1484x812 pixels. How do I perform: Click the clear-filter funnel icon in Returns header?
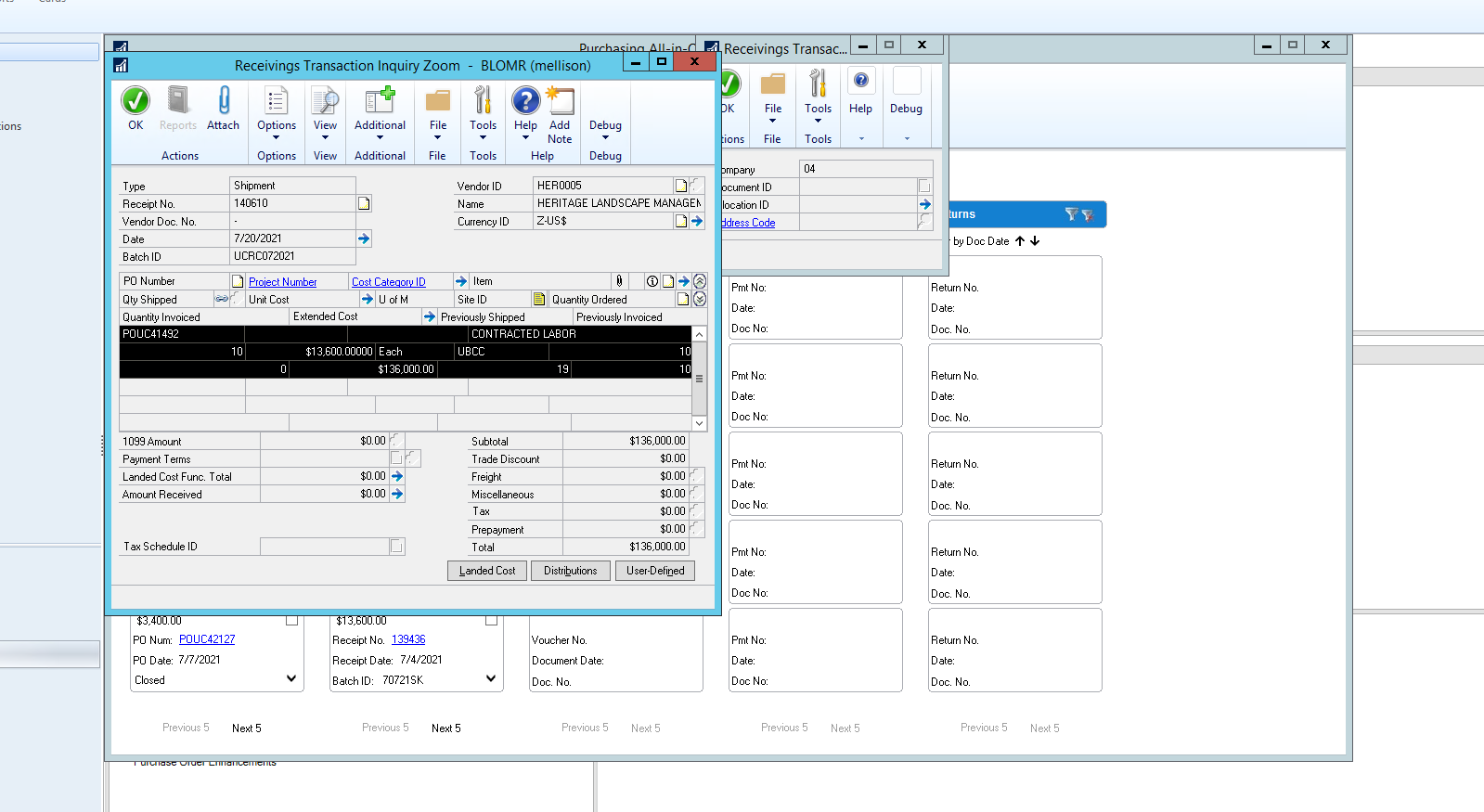1088,214
